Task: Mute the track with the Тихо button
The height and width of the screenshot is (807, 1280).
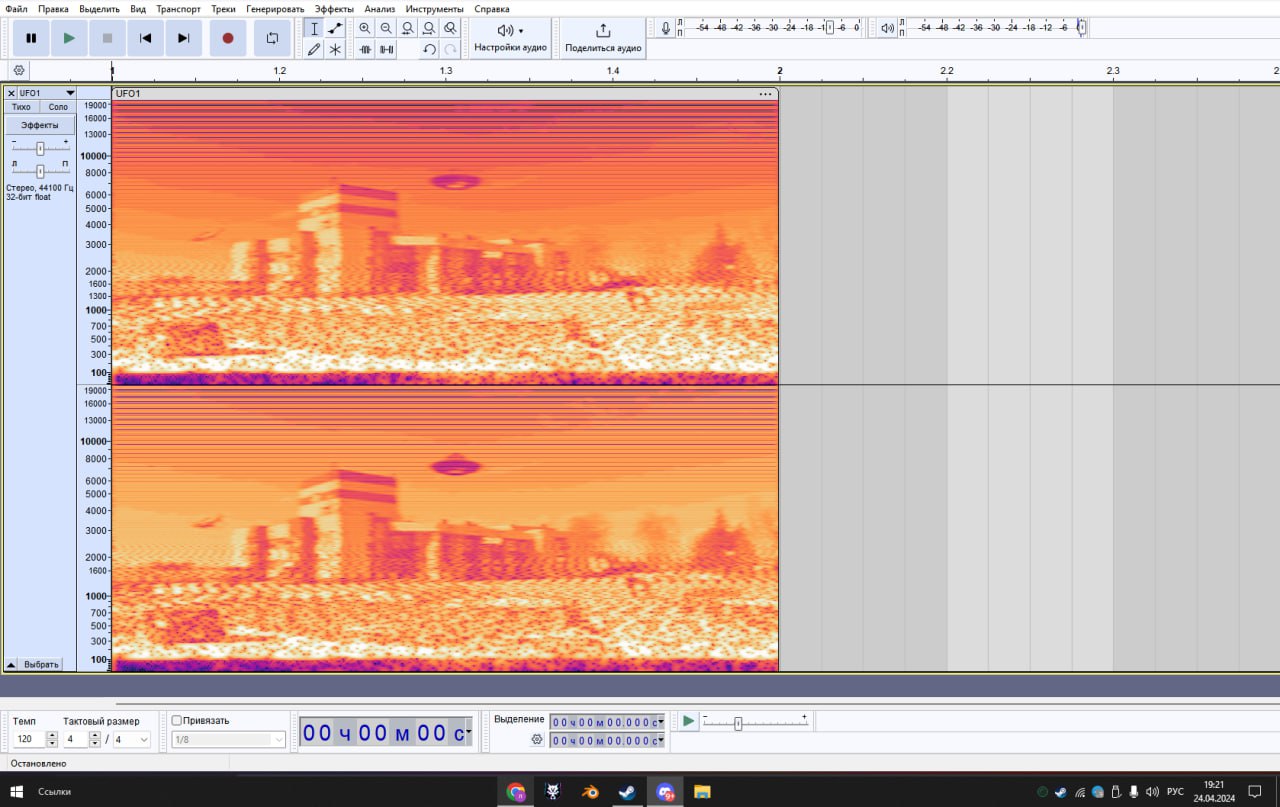Action: coord(21,107)
